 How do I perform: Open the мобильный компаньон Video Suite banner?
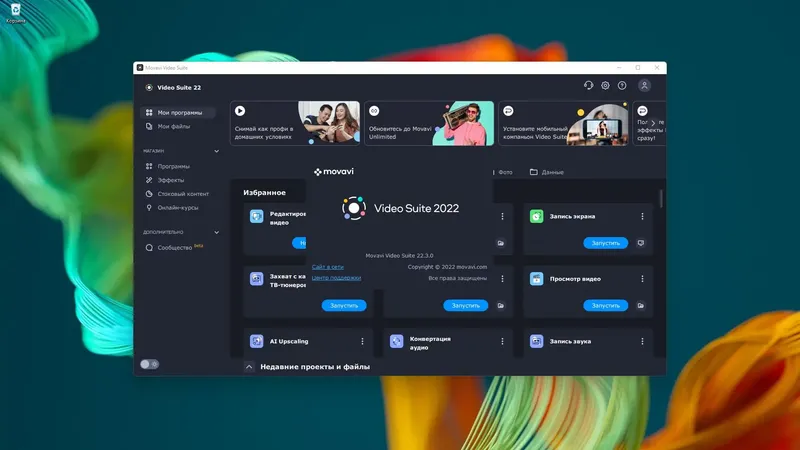coord(563,123)
